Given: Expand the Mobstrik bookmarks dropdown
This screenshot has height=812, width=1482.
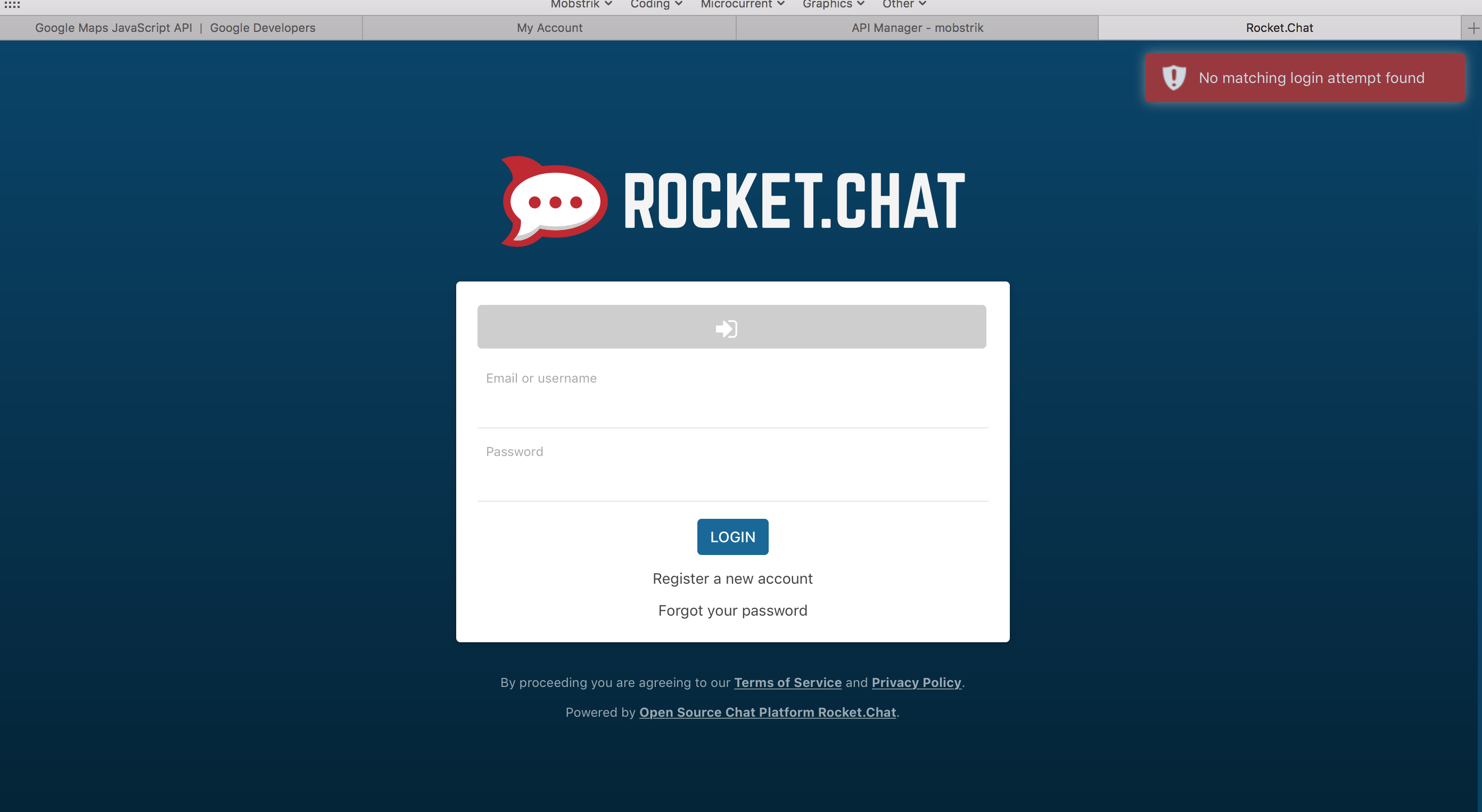Looking at the screenshot, I should [581, 4].
